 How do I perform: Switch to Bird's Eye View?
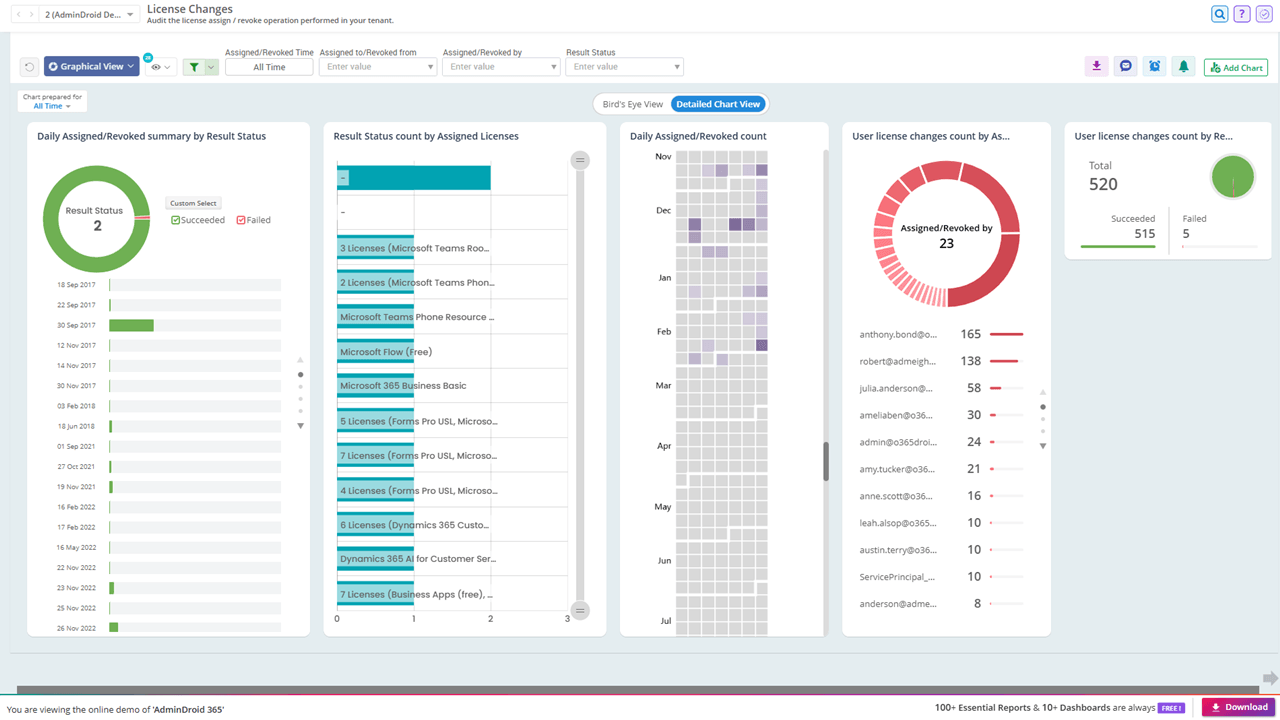click(x=632, y=104)
